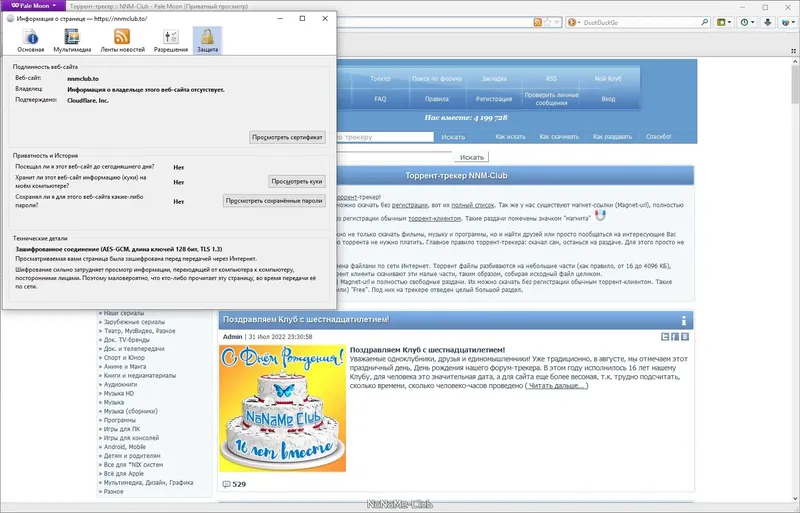
Task: Share news post via VK icon
Action: [x=685, y=336]
